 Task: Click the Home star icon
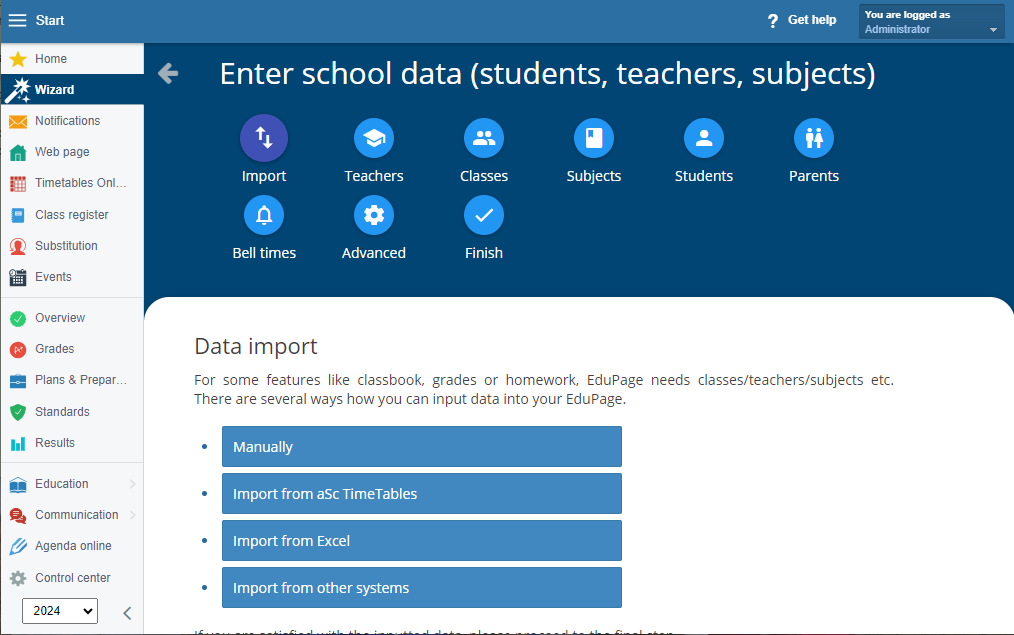(18, 59)
